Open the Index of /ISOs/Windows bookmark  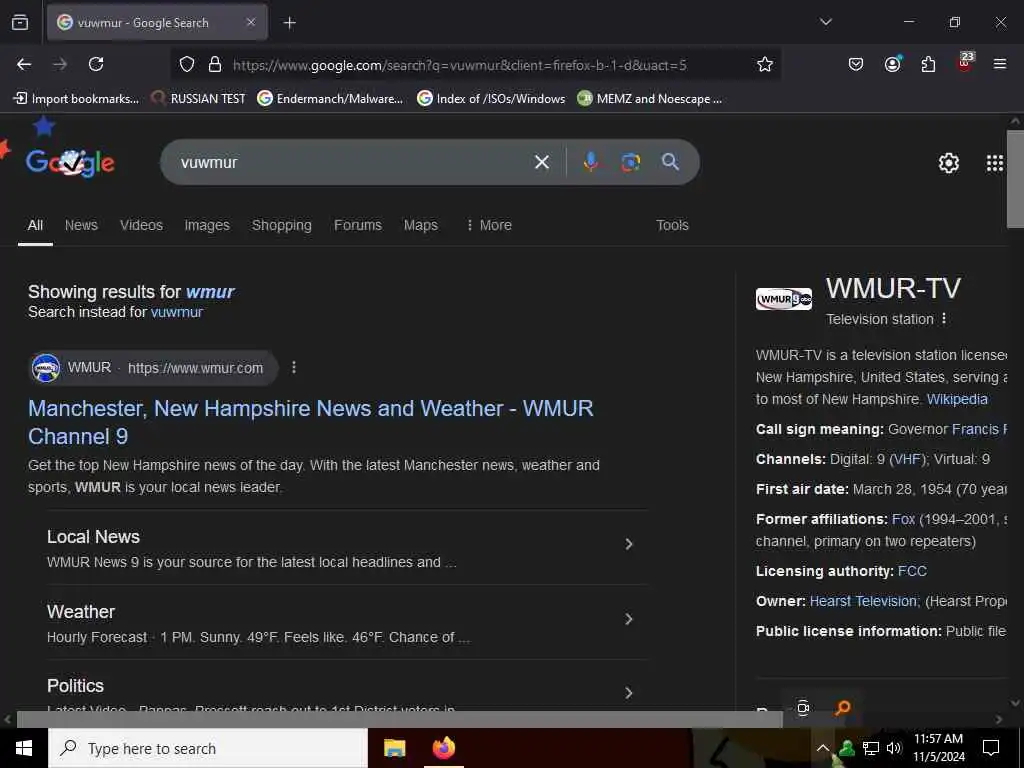[491, 99]
